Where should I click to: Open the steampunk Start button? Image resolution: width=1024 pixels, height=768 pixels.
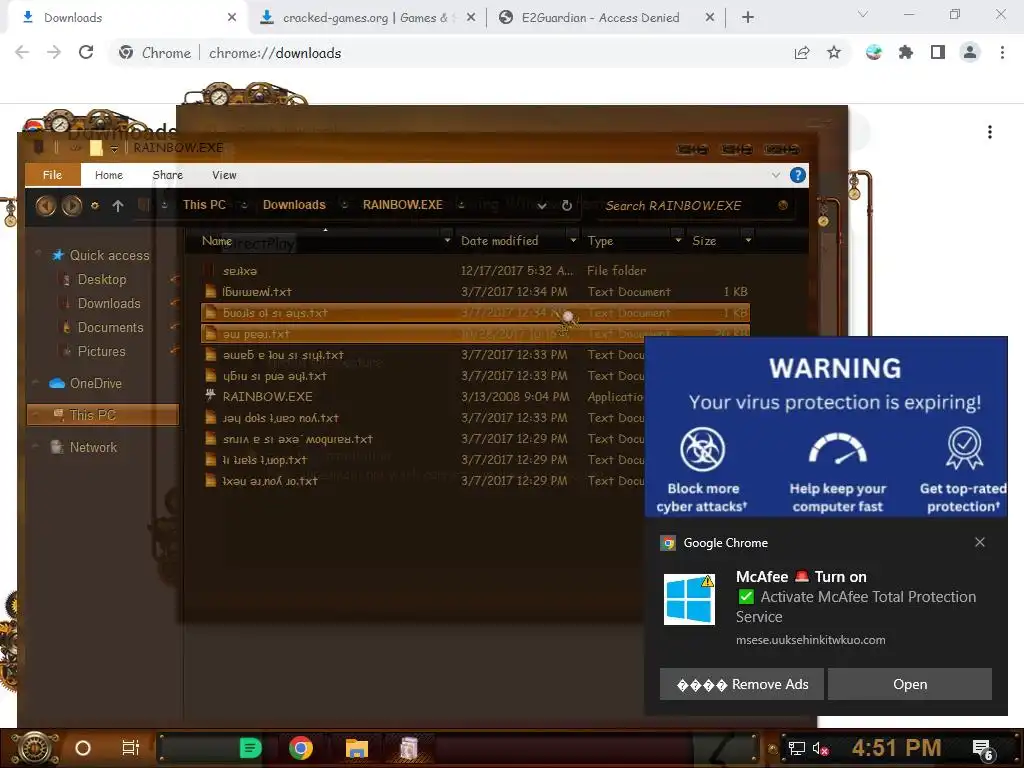(x=33, y=748)
